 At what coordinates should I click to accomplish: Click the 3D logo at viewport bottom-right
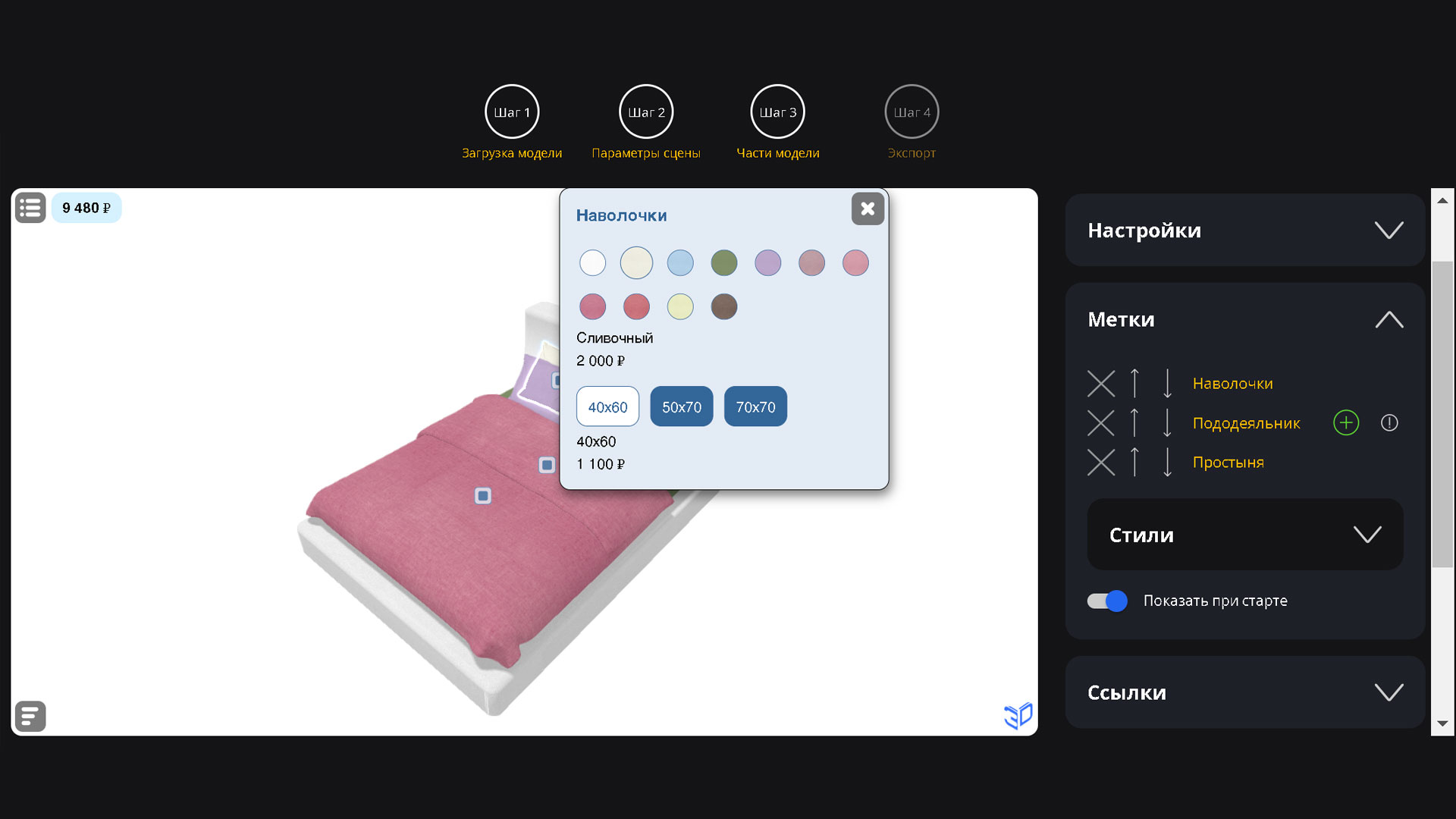pos(1019,714)
